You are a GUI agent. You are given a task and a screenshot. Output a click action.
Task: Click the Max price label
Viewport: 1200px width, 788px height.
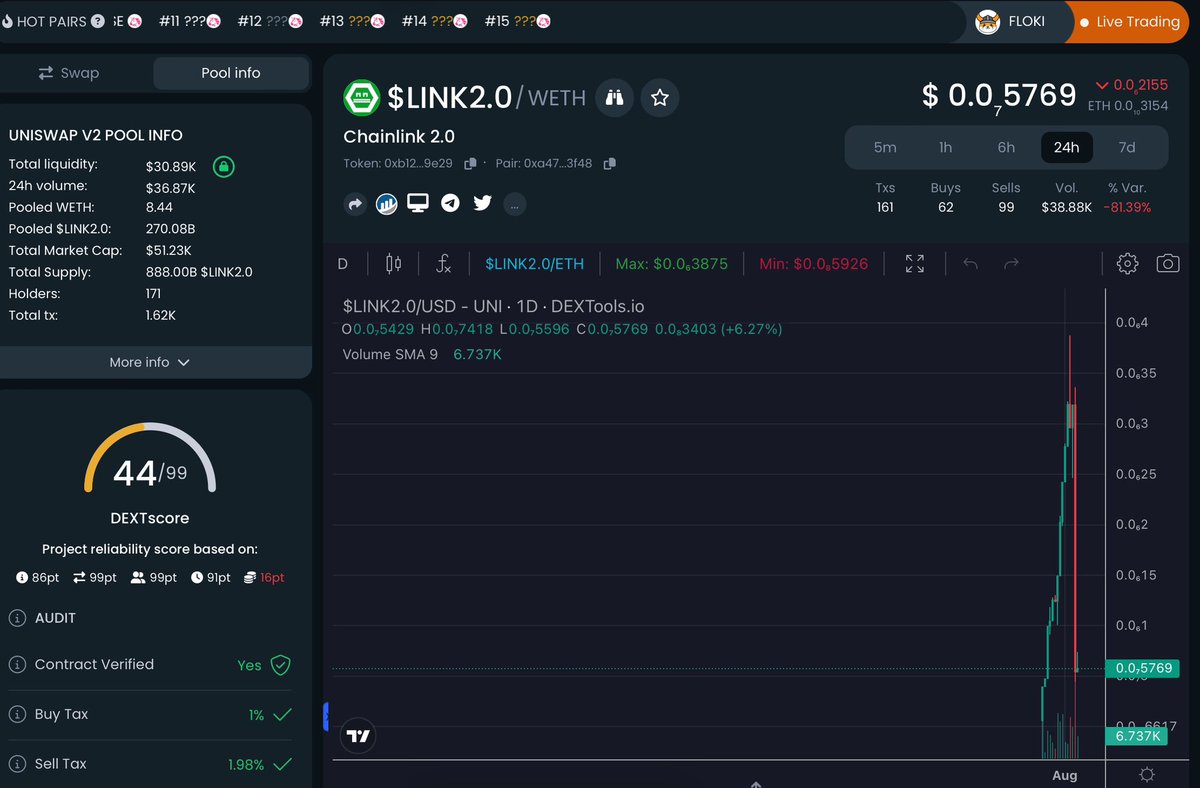[x=672, y=264]
